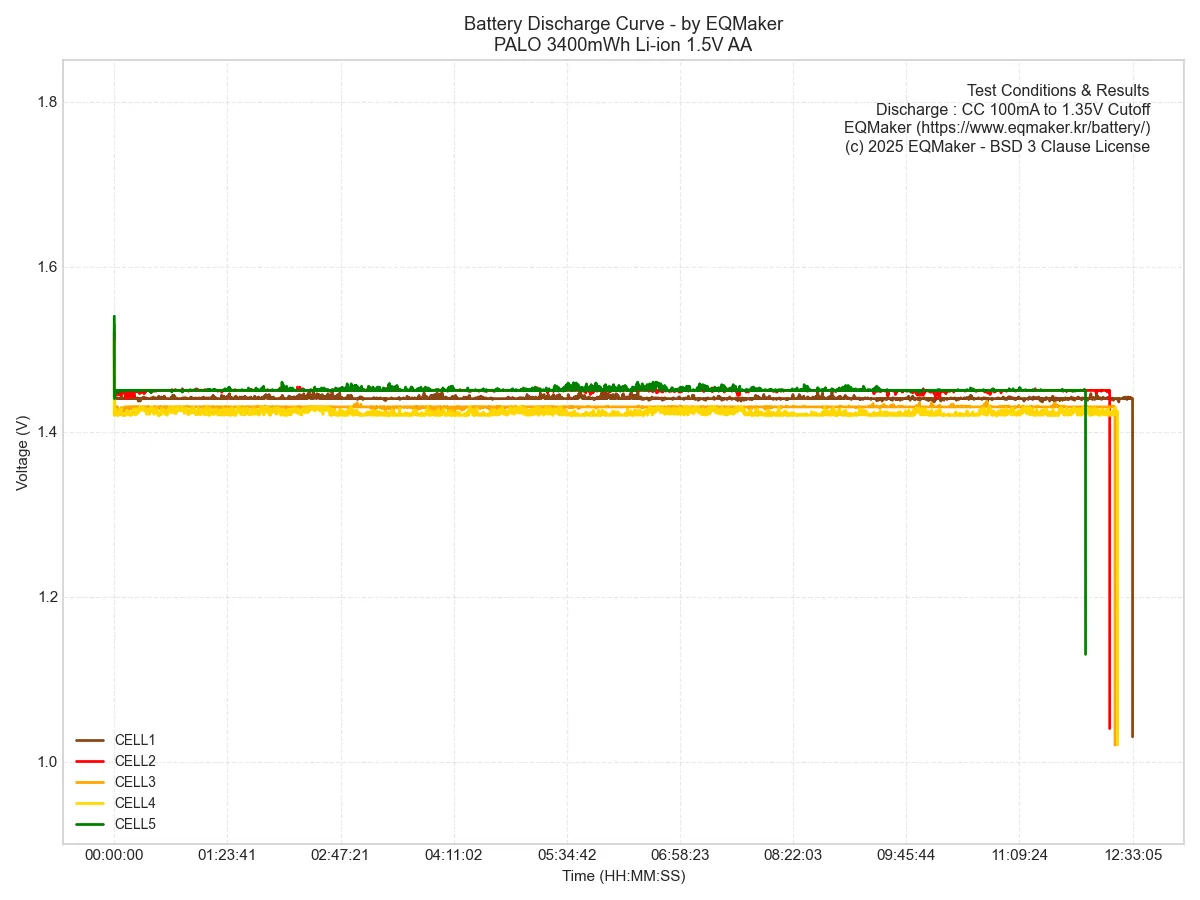Click the 'Test Conditions & Results' heading
The image size is (1200, 900).
[1058, 91]
